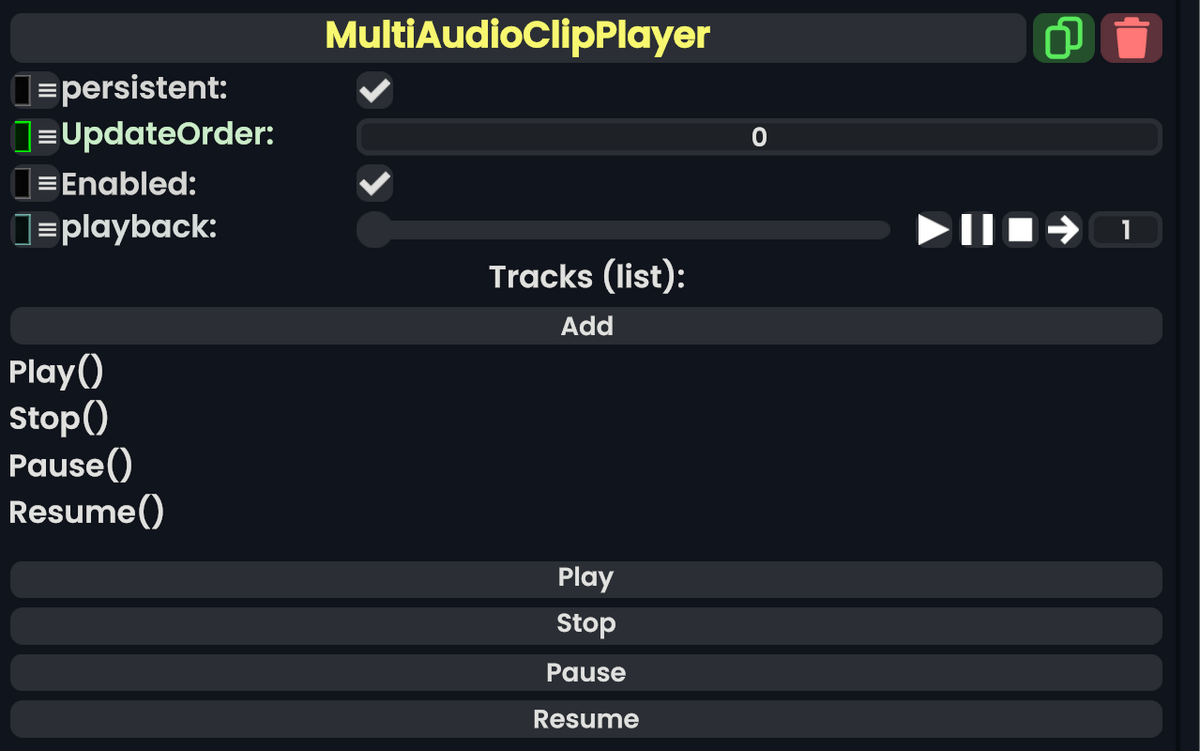Duplicate the MultiAudioClipPlayer component

(x=1063, y=37)
